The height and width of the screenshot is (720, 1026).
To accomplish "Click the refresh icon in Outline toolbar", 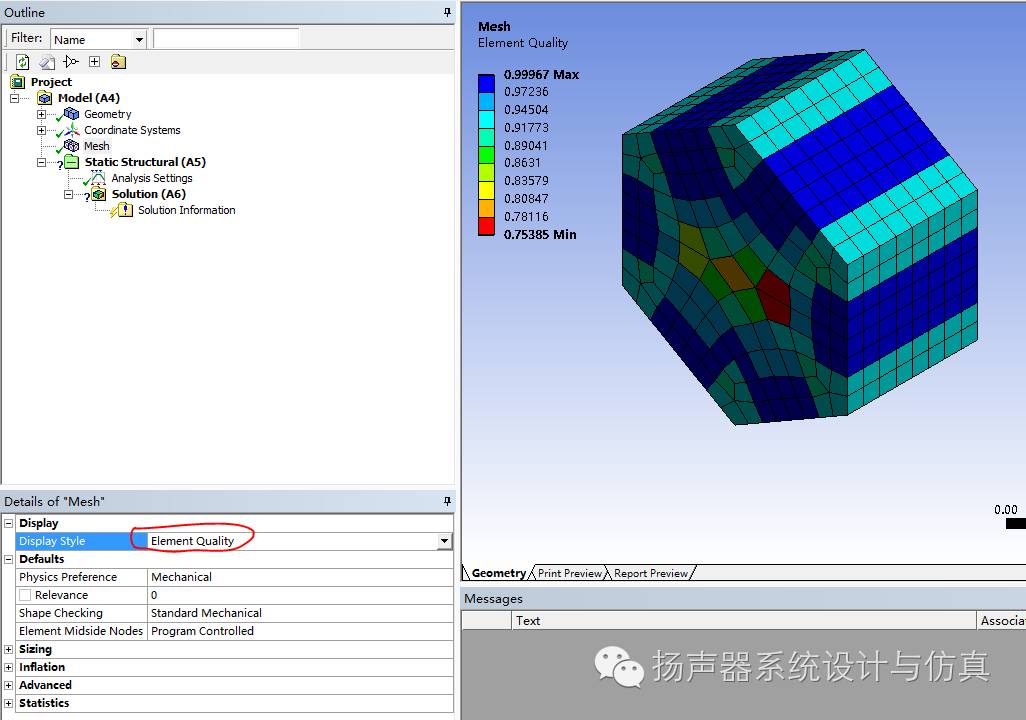I will [x=22, y=62].
